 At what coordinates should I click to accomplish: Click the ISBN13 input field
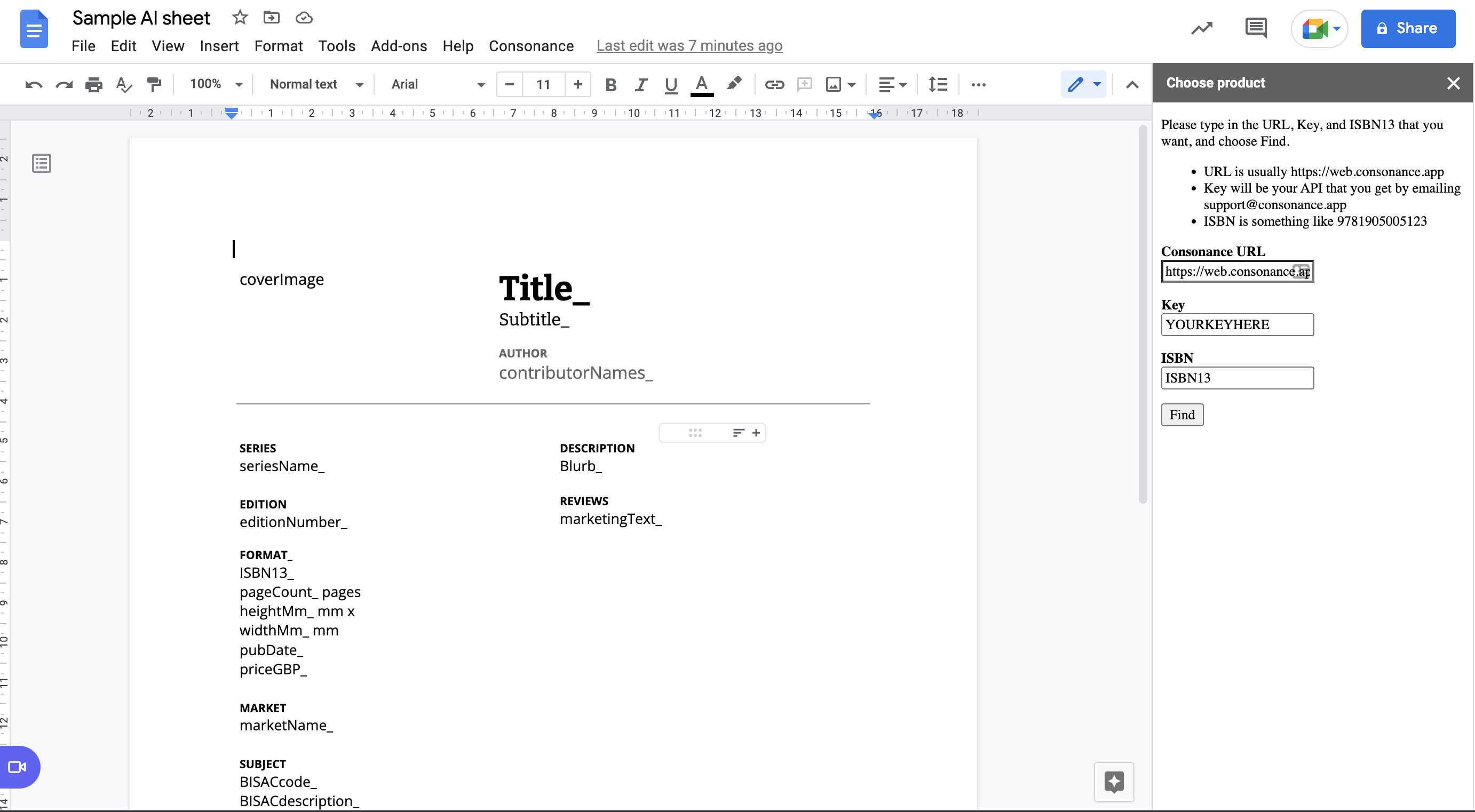click(x=1237, y=378)
